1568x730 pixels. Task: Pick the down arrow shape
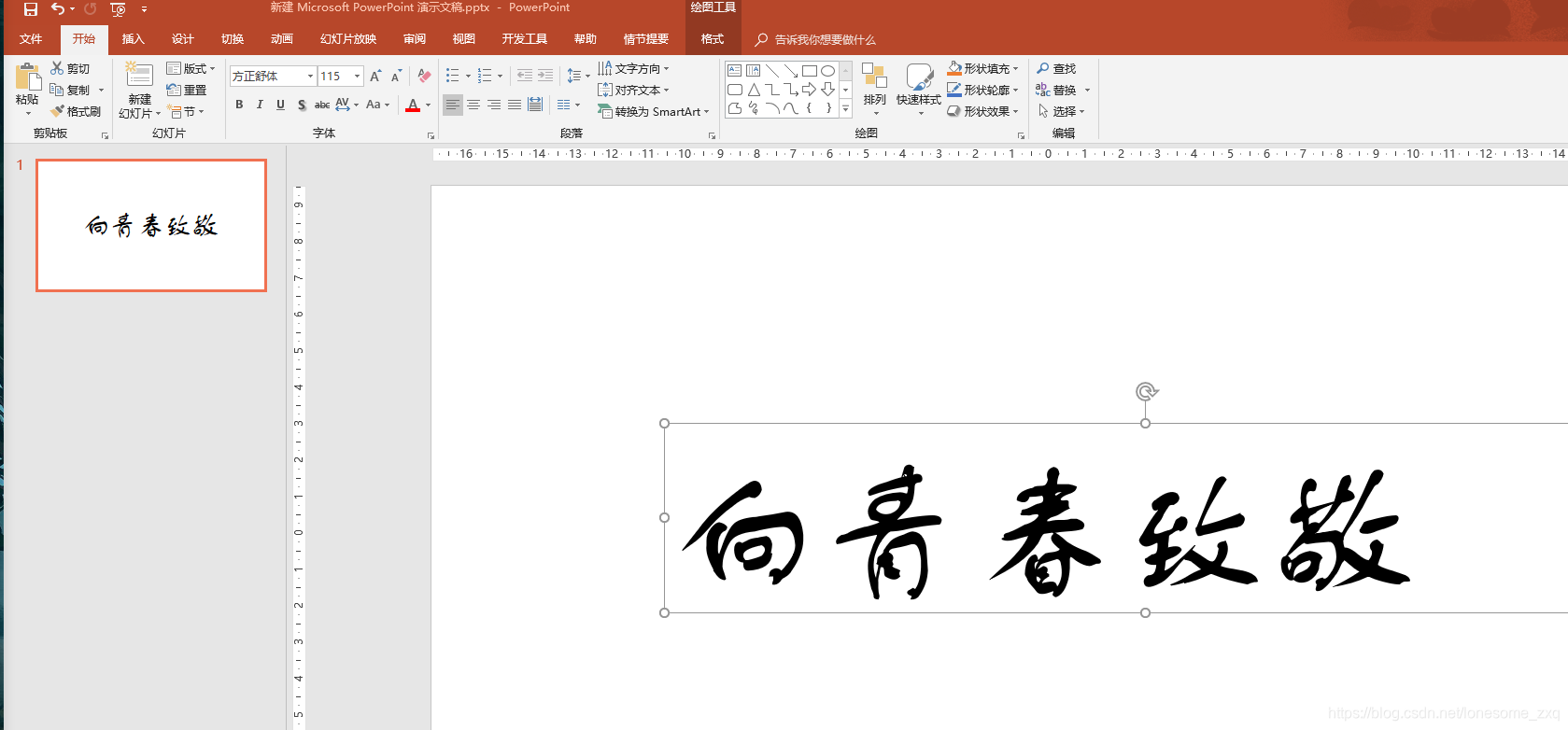(827, 90)
